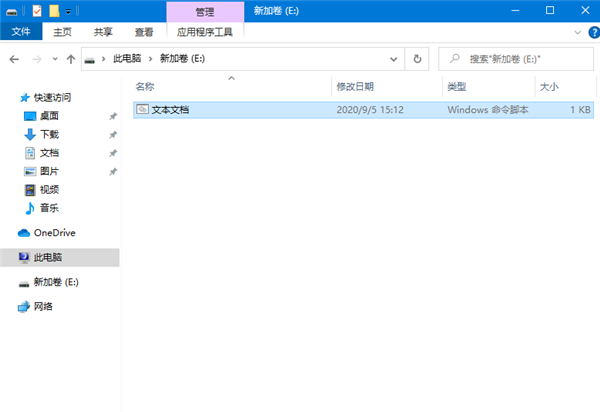Sort by 修改日期 column header
The image size is (600, 412).
(355, 87)
